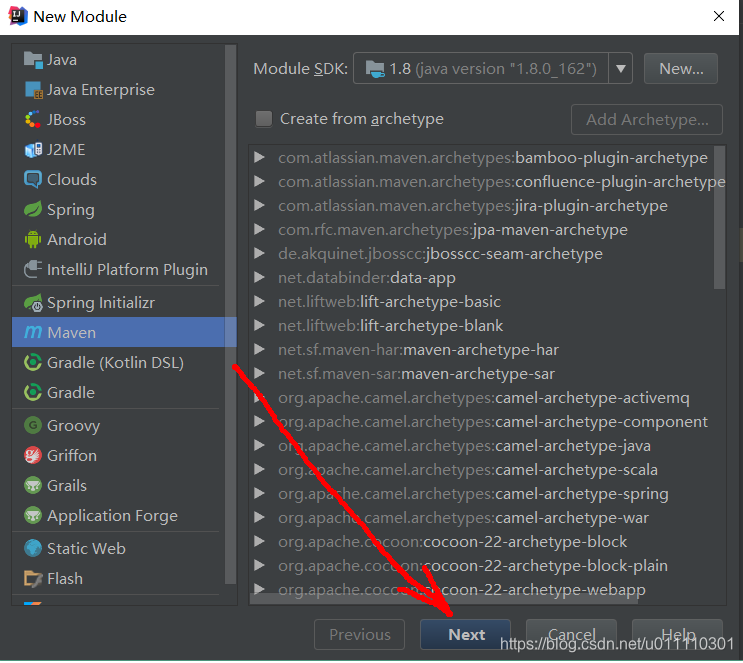Viewport: 743px width, 663px height.
Task: Select the Groovy module type label
Action: click(x=73, y=426)
